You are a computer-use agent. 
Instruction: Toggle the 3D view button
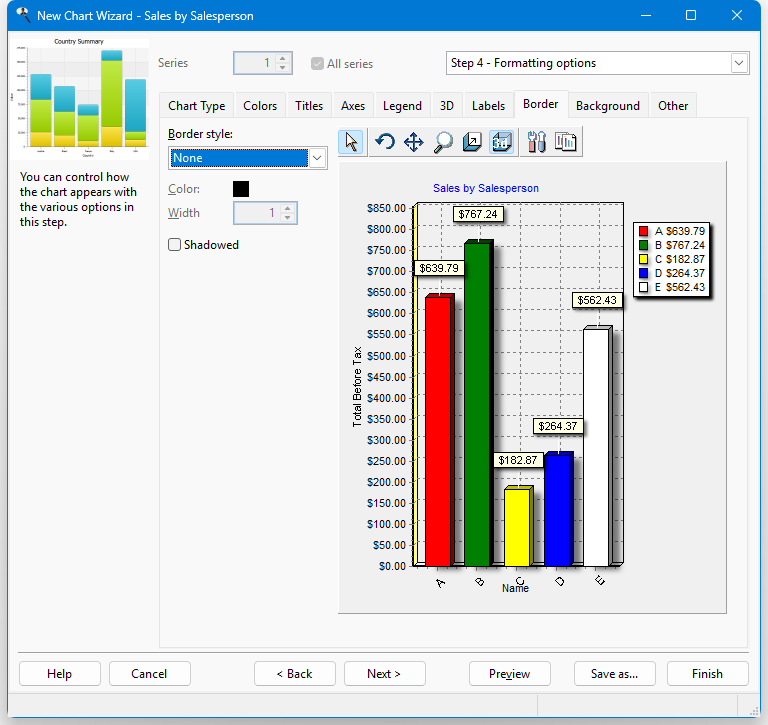pos(502,142)
